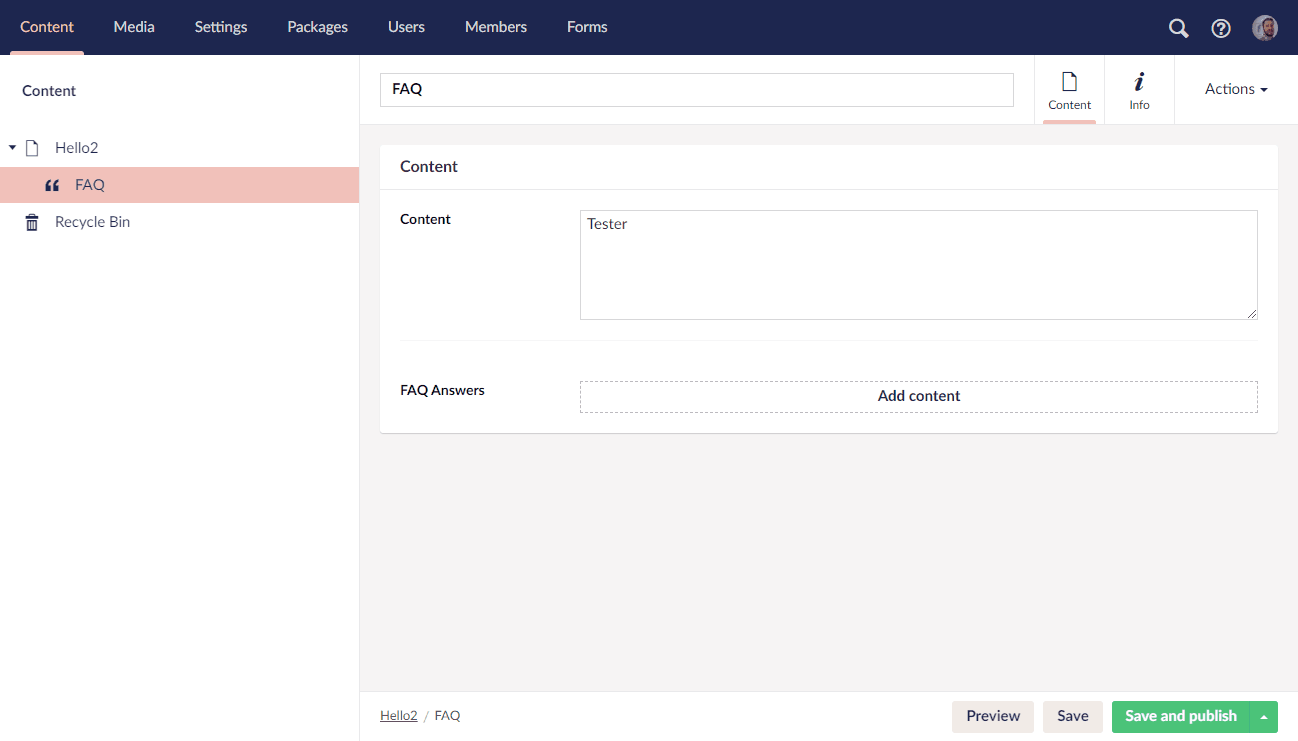Collapse the Hello2 node arrow
Screen dimensions: 1298x741
point(9,147)
